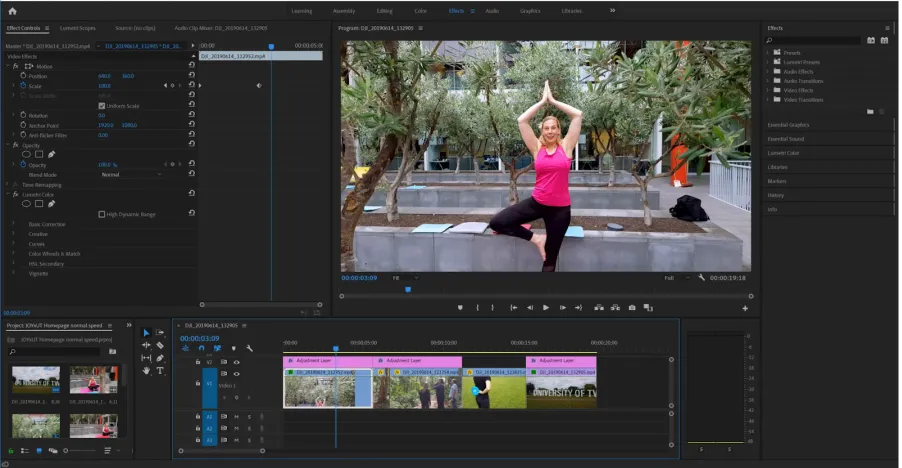Open Essential Graphics panel
The width and height of the screenshot is (902, 468).
pyautogui.click(x=788, y=125)
